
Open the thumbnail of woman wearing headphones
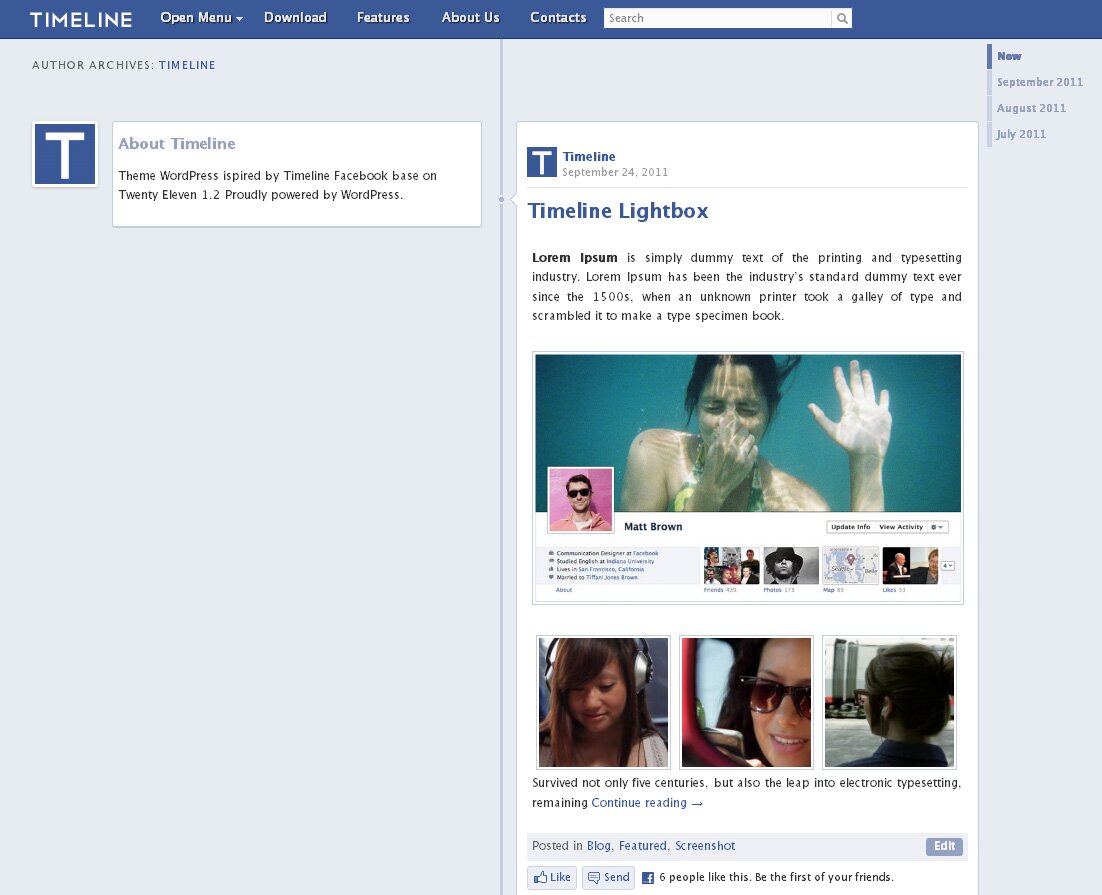point(603,702)
